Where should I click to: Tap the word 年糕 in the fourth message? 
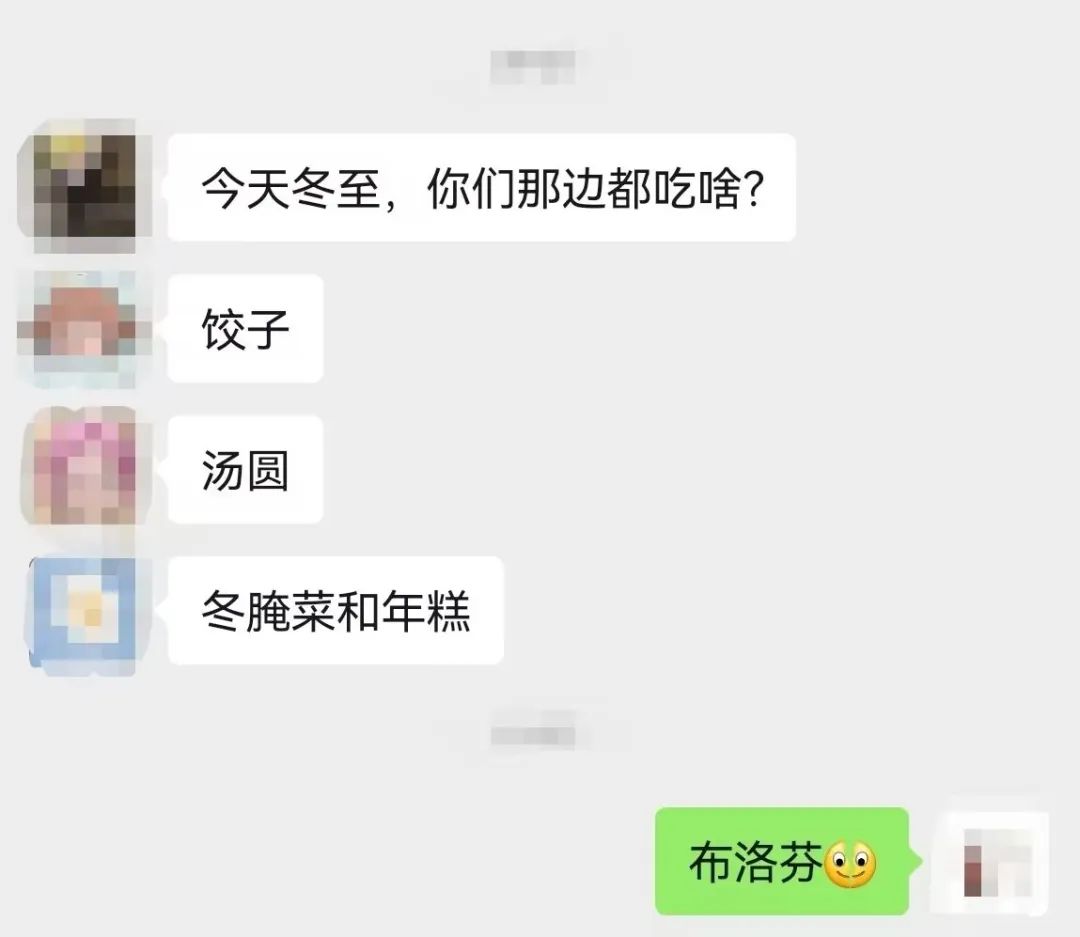click(x=426, y=612)
